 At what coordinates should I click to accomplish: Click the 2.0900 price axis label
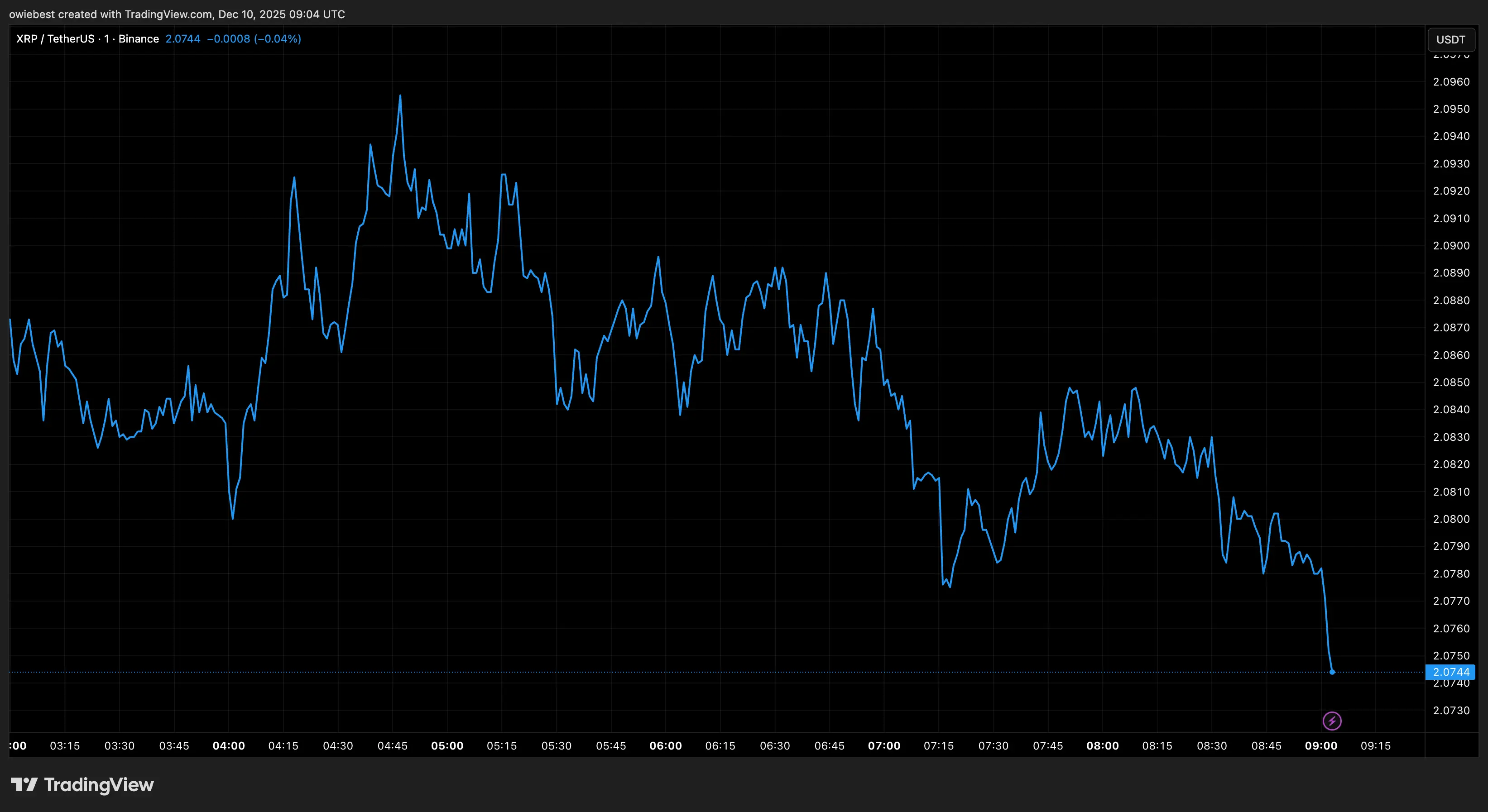click(1451, 245)
